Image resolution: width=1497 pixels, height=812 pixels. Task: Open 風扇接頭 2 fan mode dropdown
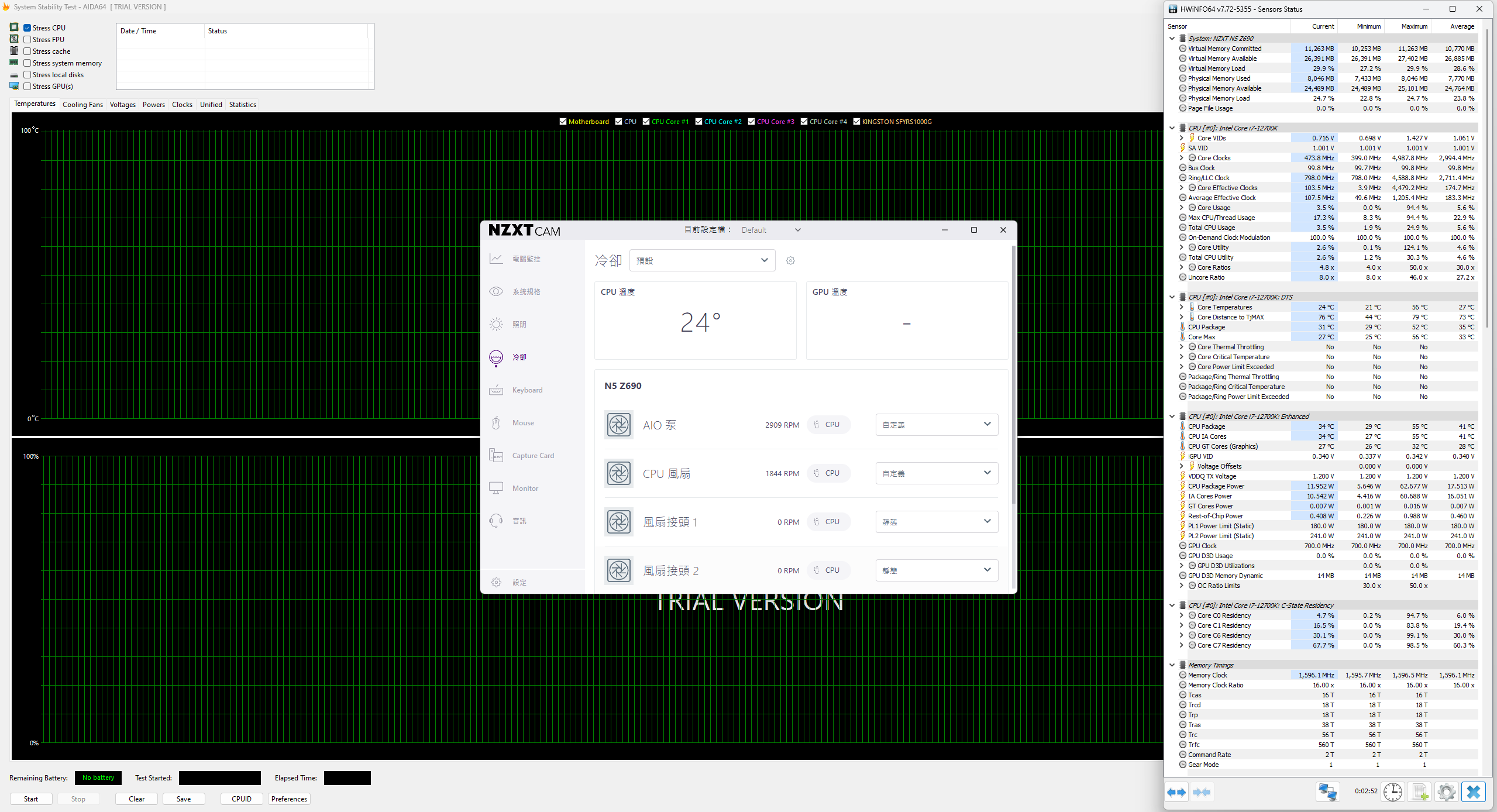(x=937, y=570)
